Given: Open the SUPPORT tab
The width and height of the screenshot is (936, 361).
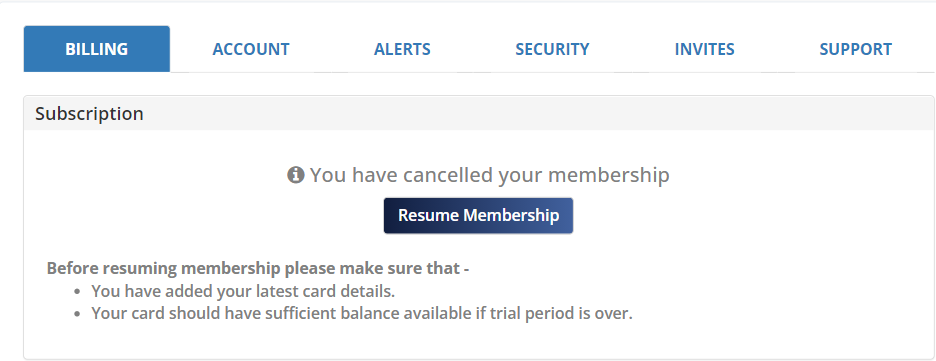Looking at the screenshot, I should click(x=855, y=49).
